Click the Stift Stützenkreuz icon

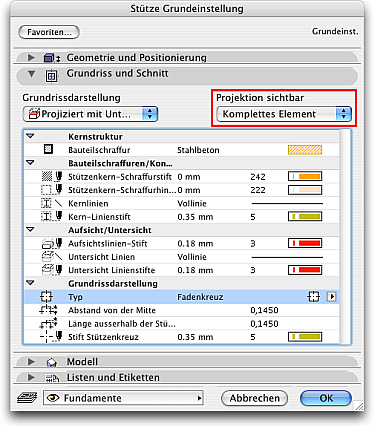(51, 336)
